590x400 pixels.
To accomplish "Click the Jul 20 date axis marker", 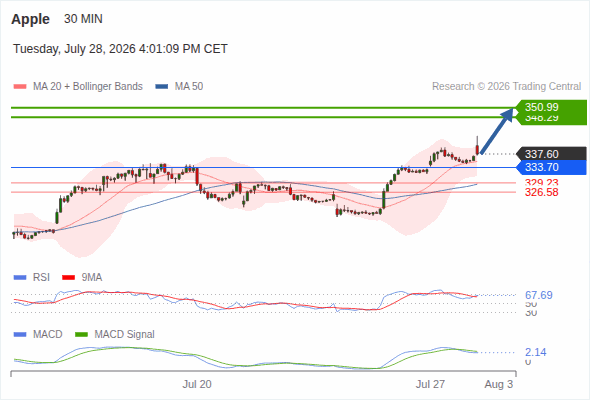I will (197, 384).
